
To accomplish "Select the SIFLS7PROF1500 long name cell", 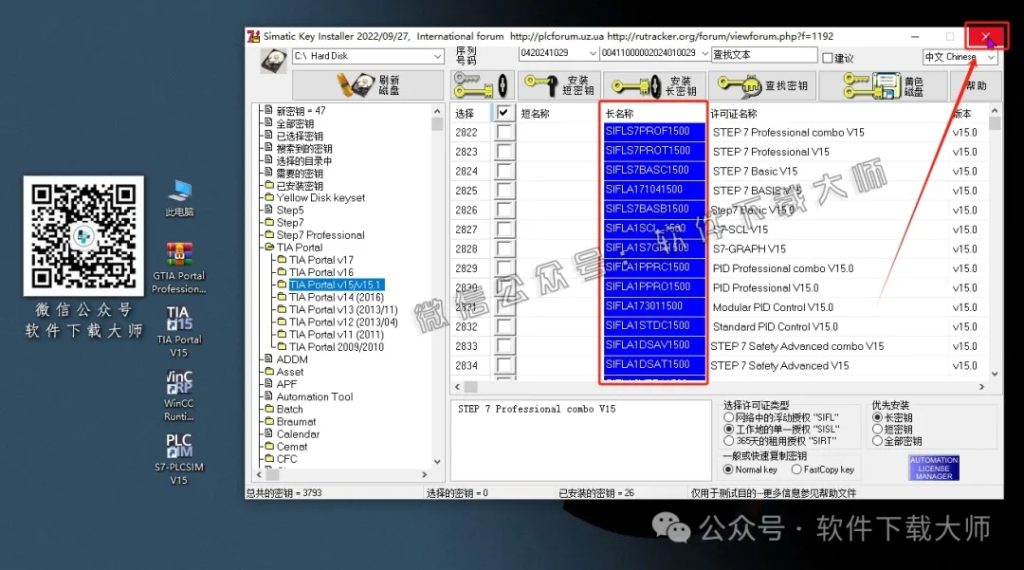I will tap(654, 131).
